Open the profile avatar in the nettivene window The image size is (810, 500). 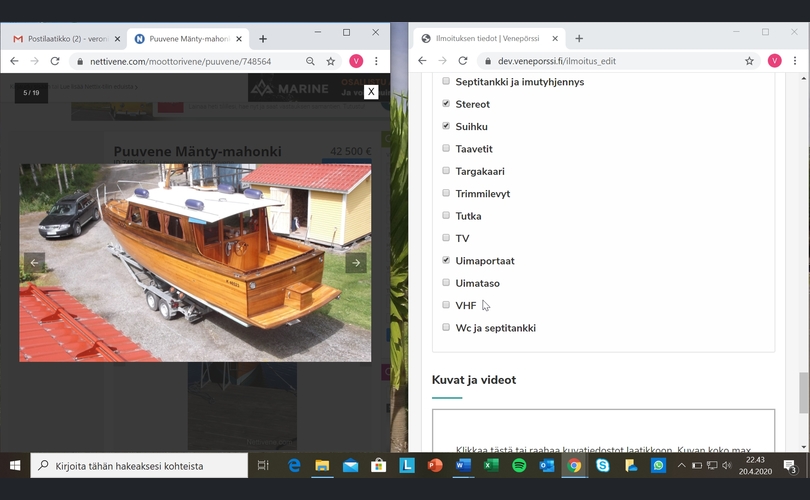click(356, 61)
